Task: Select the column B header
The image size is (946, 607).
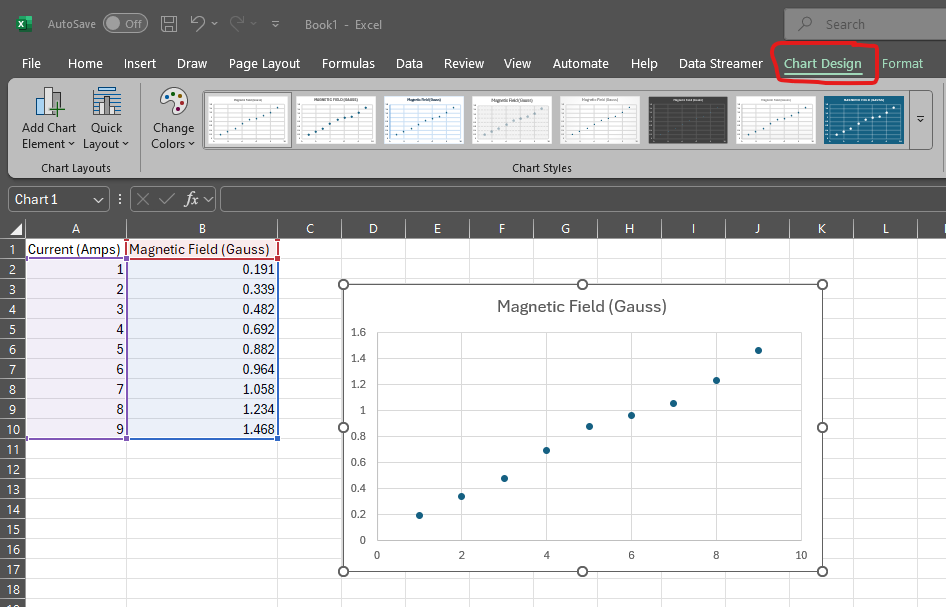Action: [x=202, y=228]
